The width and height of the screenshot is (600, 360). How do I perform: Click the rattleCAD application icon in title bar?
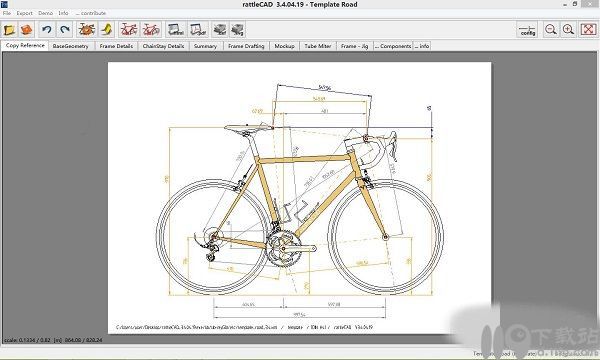(4, 4)
